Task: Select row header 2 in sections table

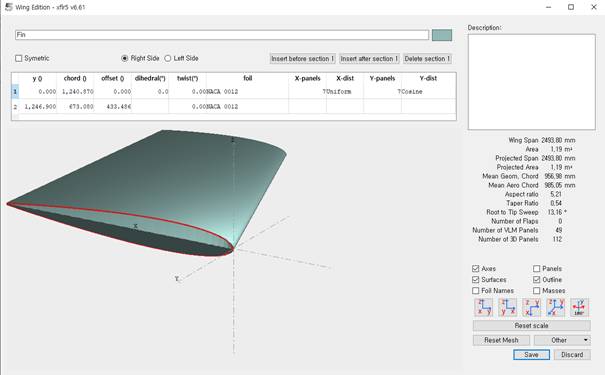Action: tap(15, 106)
